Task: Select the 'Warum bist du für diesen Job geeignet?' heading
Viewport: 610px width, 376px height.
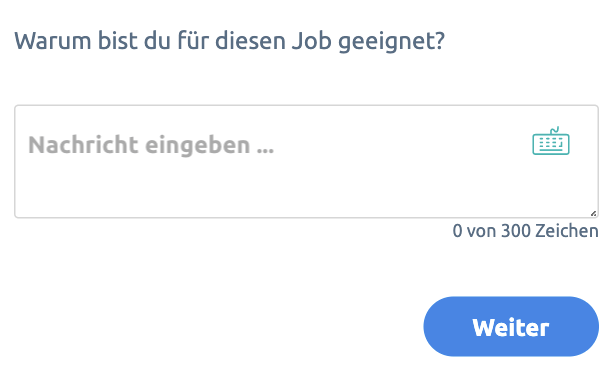Action: (230, 41)
